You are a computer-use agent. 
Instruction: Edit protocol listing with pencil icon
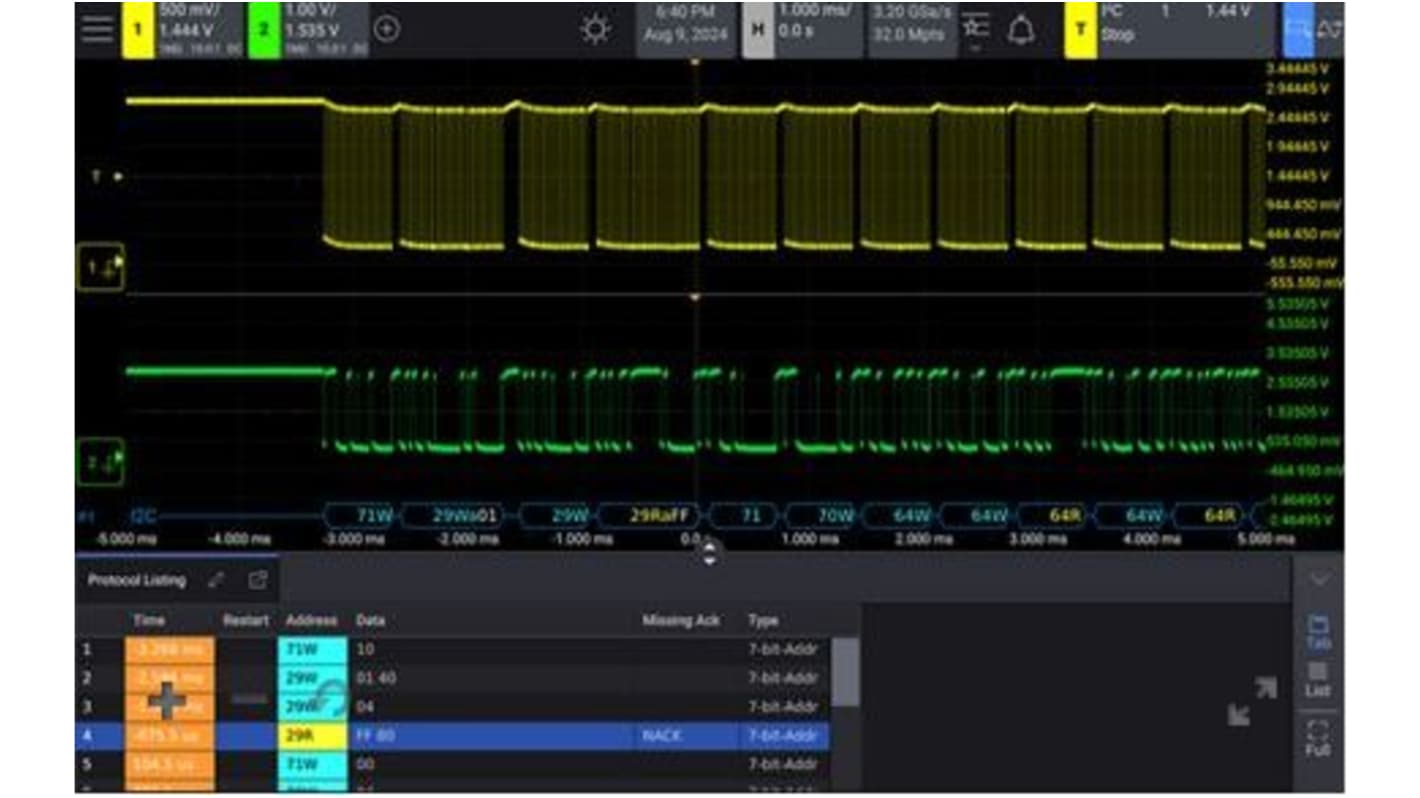tap(217, 580)
